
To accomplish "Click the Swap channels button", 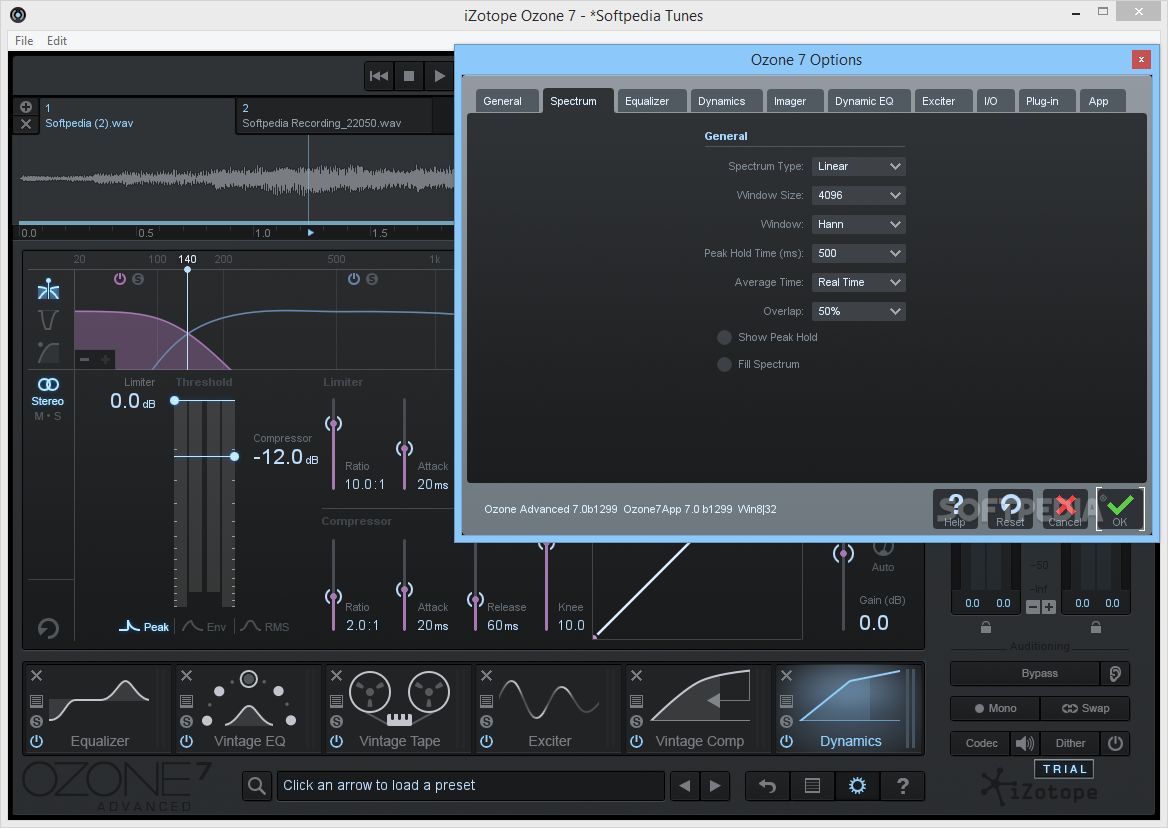I will pyautogui.click(x=1085, y=709).
